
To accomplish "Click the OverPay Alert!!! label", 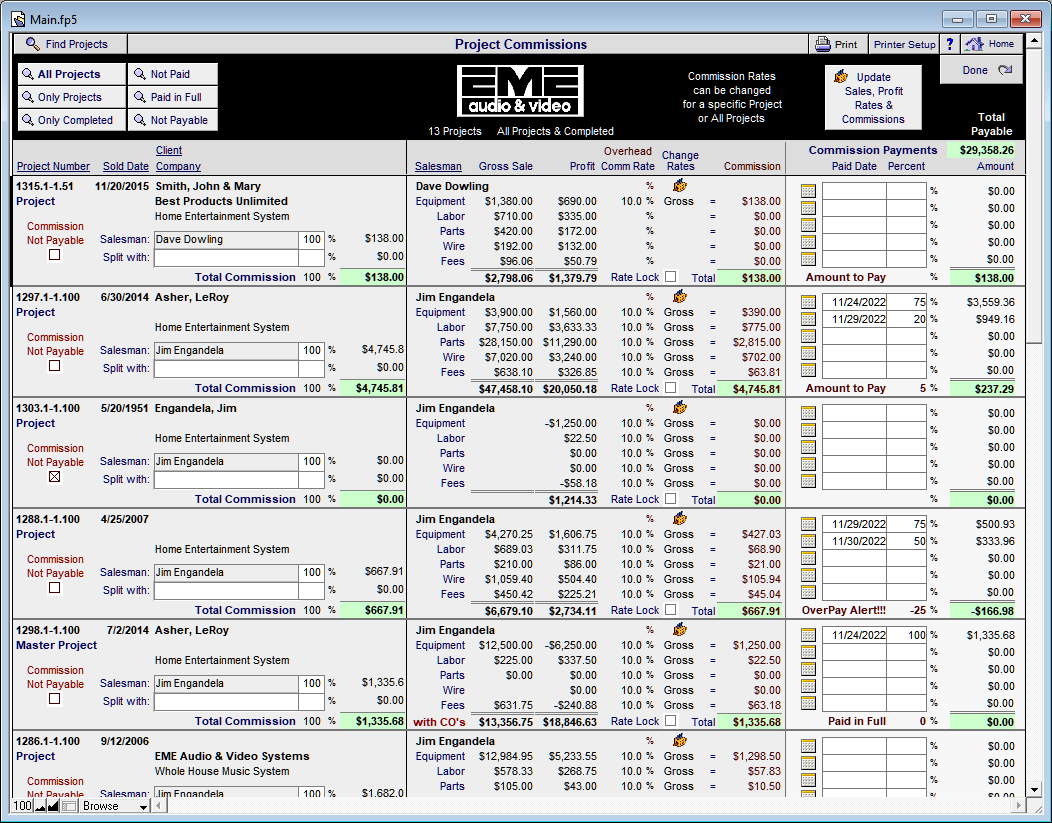I will pos(843,610).
